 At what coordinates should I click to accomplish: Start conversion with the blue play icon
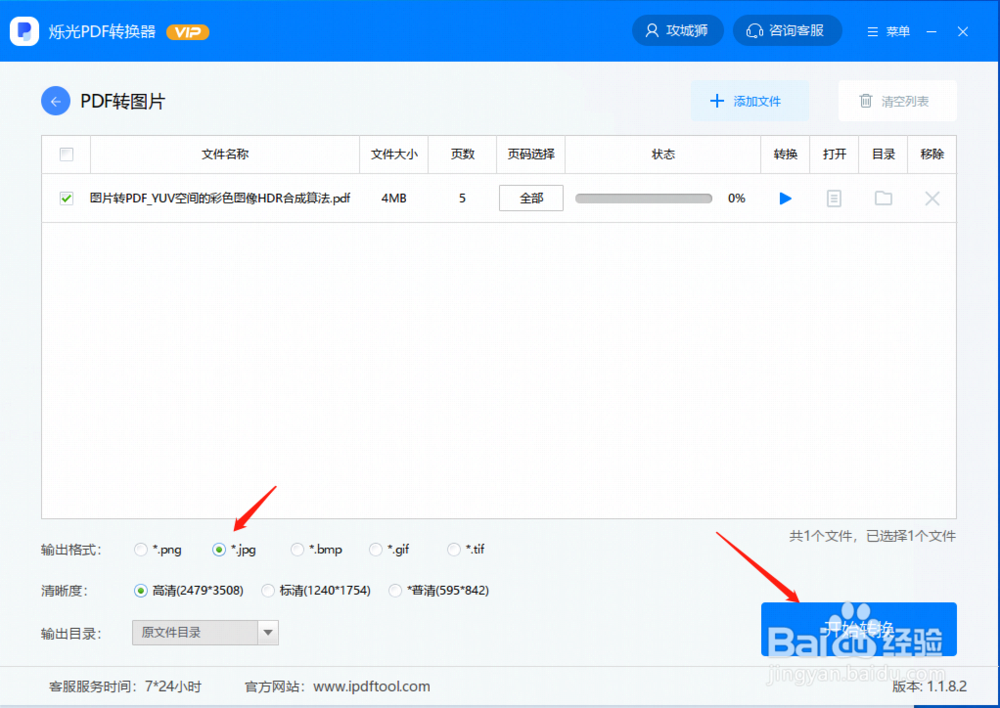coord(785,198)
